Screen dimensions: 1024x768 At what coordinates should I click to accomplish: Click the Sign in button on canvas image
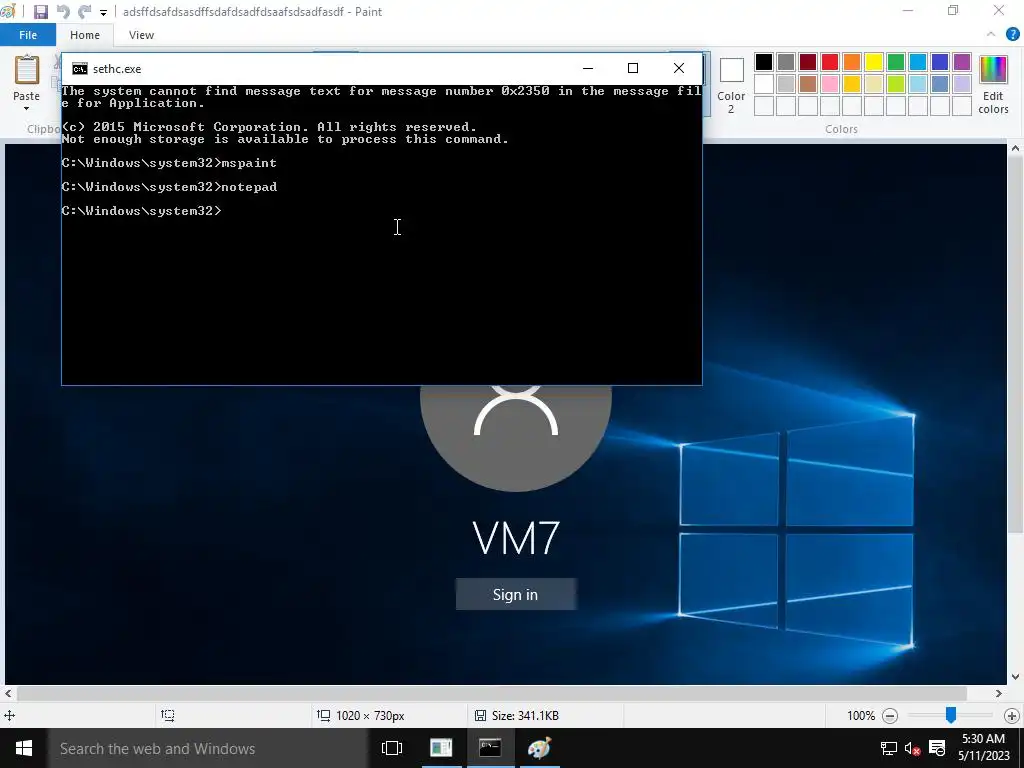[516, 594]
